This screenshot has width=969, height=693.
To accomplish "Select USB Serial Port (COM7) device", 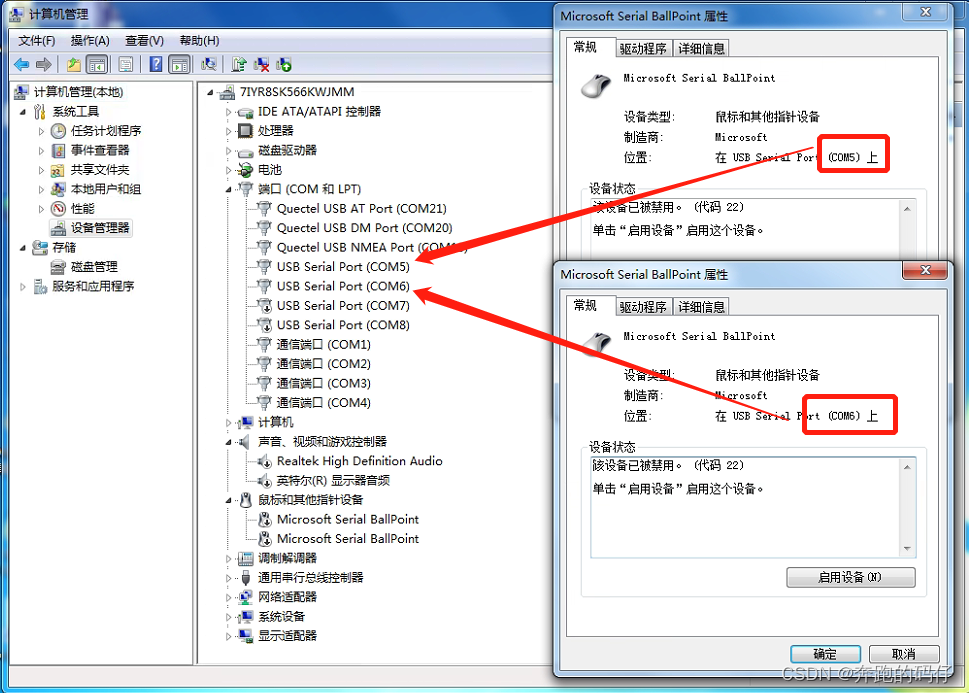I will click(x=343, y=305).
